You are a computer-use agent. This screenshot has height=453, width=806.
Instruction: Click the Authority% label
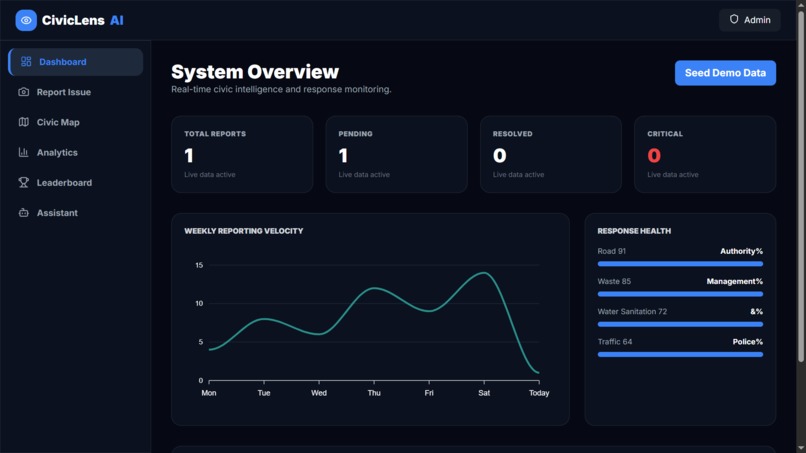741,251
